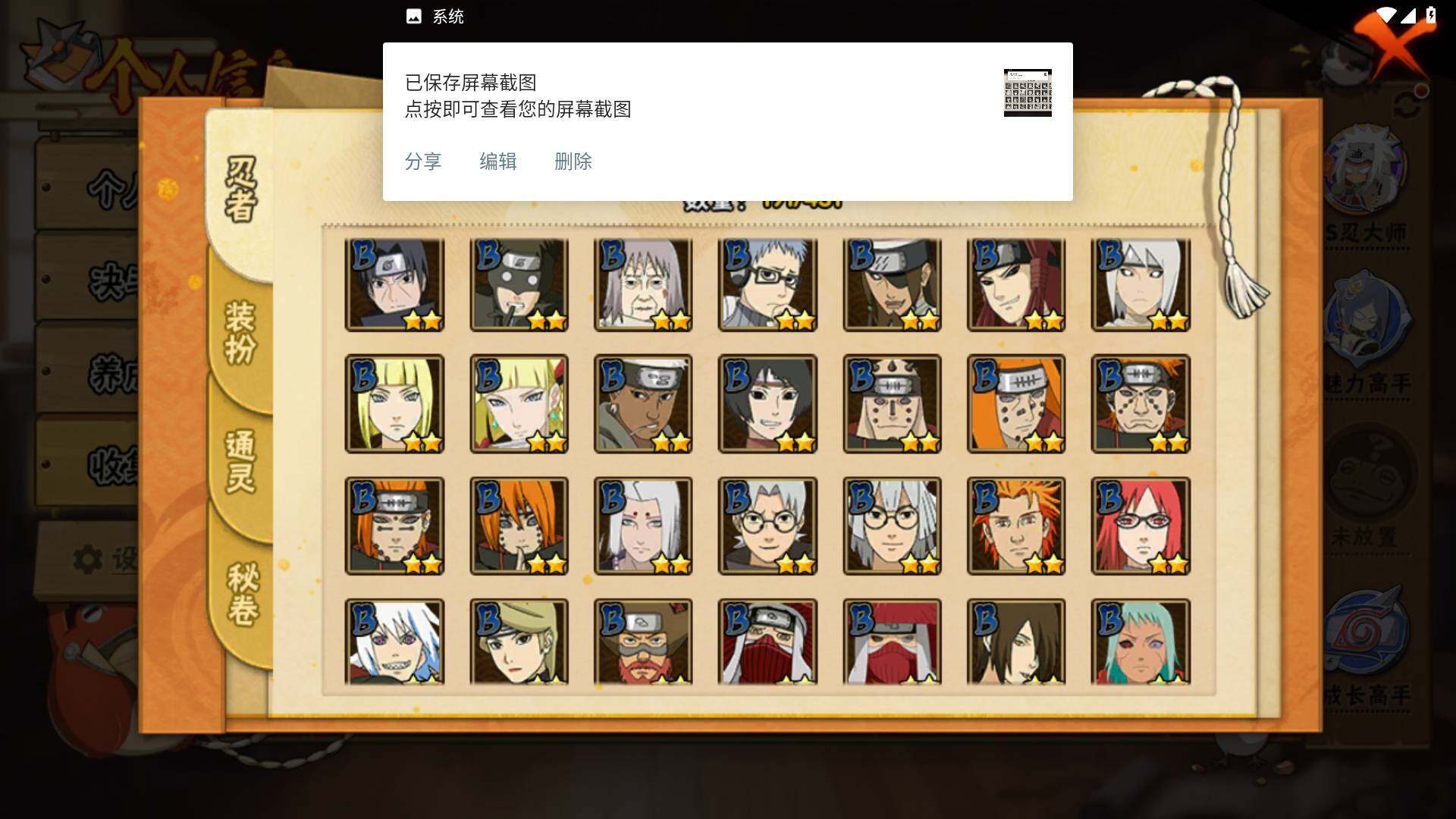Tap 编辑 in the screenshot notification

[x=498, y=162]
